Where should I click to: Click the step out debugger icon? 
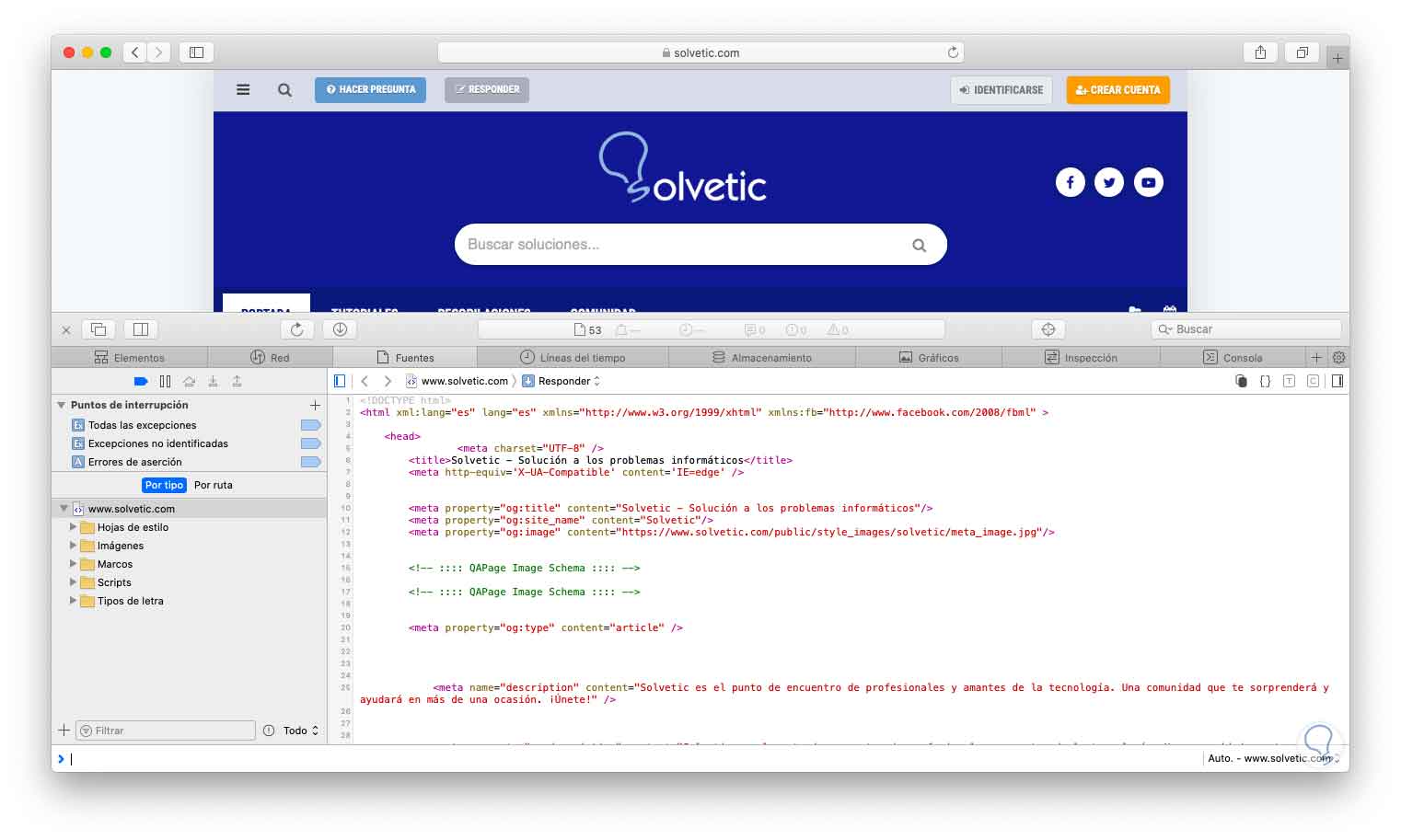(237, 381)
